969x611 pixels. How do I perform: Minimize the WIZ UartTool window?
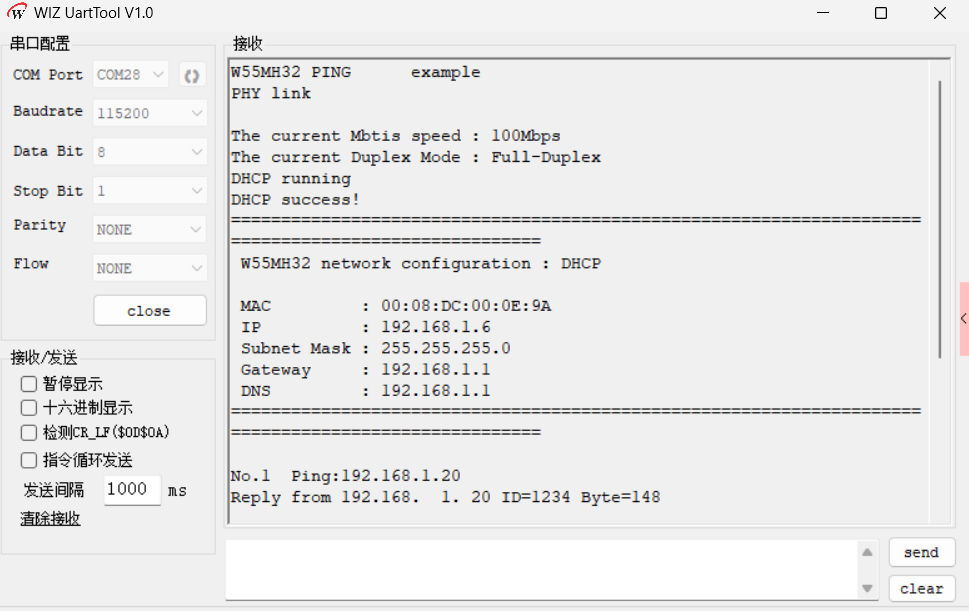pyautogui.click(x=823, y=13)
